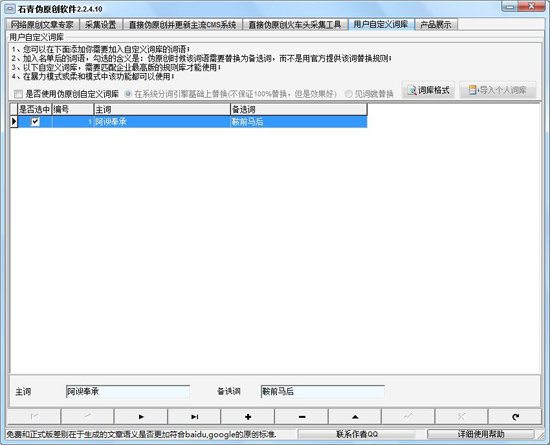Click the 主词 column header
Screen dimensions: 550x445
coord(162,109)
